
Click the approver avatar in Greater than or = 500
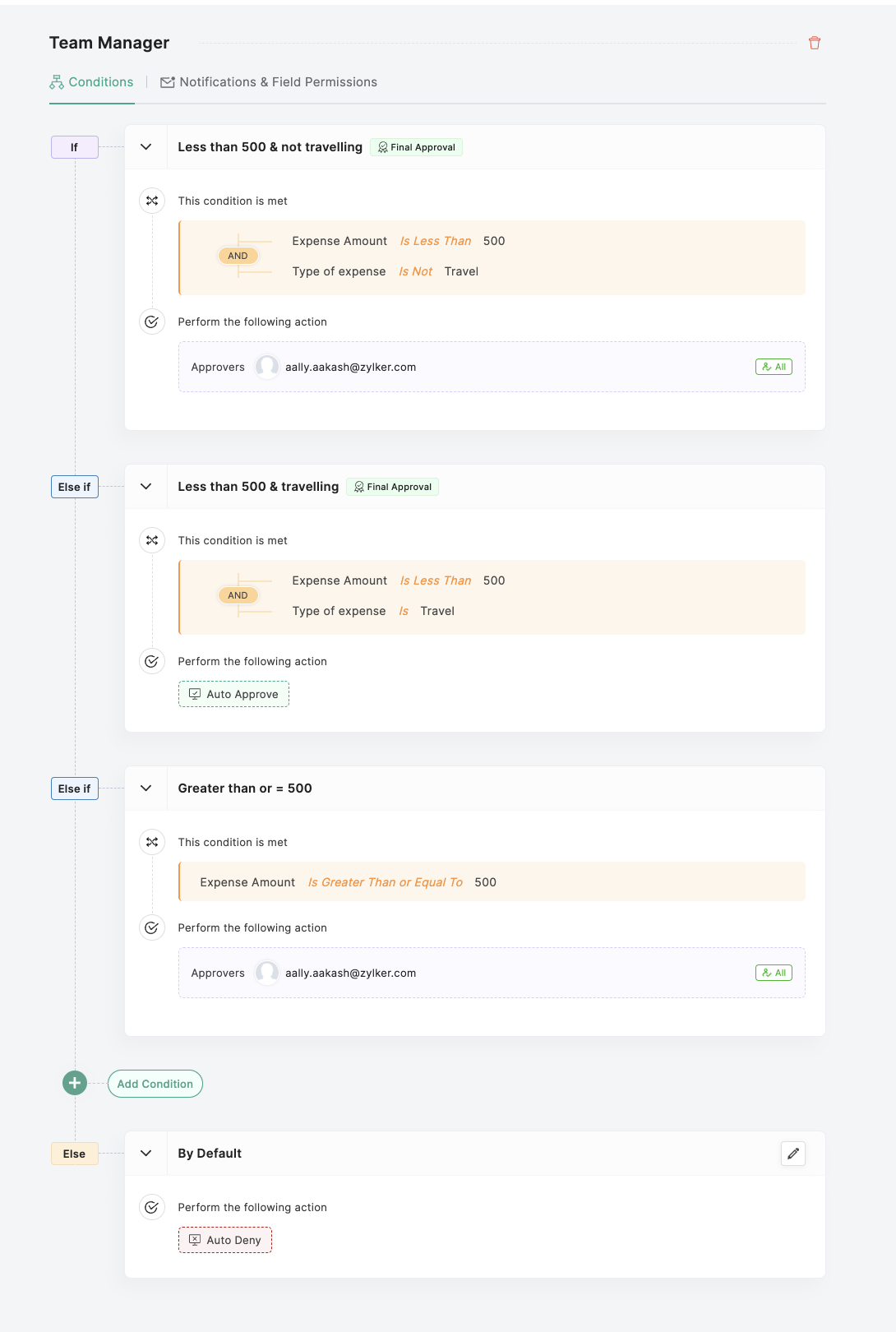point(267,973)
